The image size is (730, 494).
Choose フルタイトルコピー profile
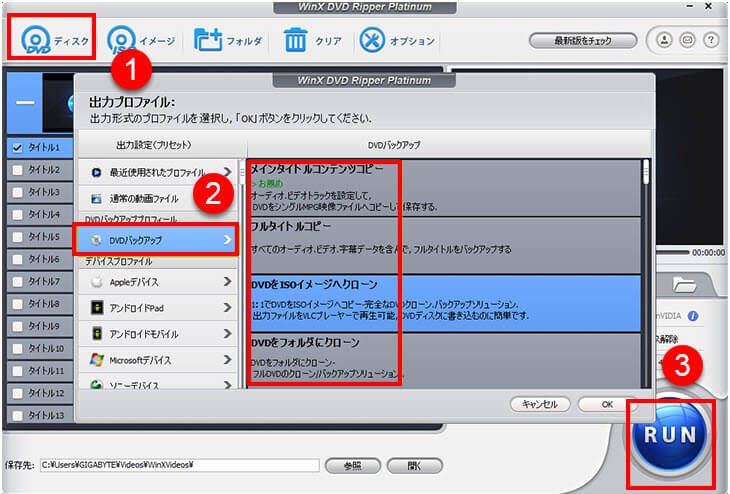point(444,245)
